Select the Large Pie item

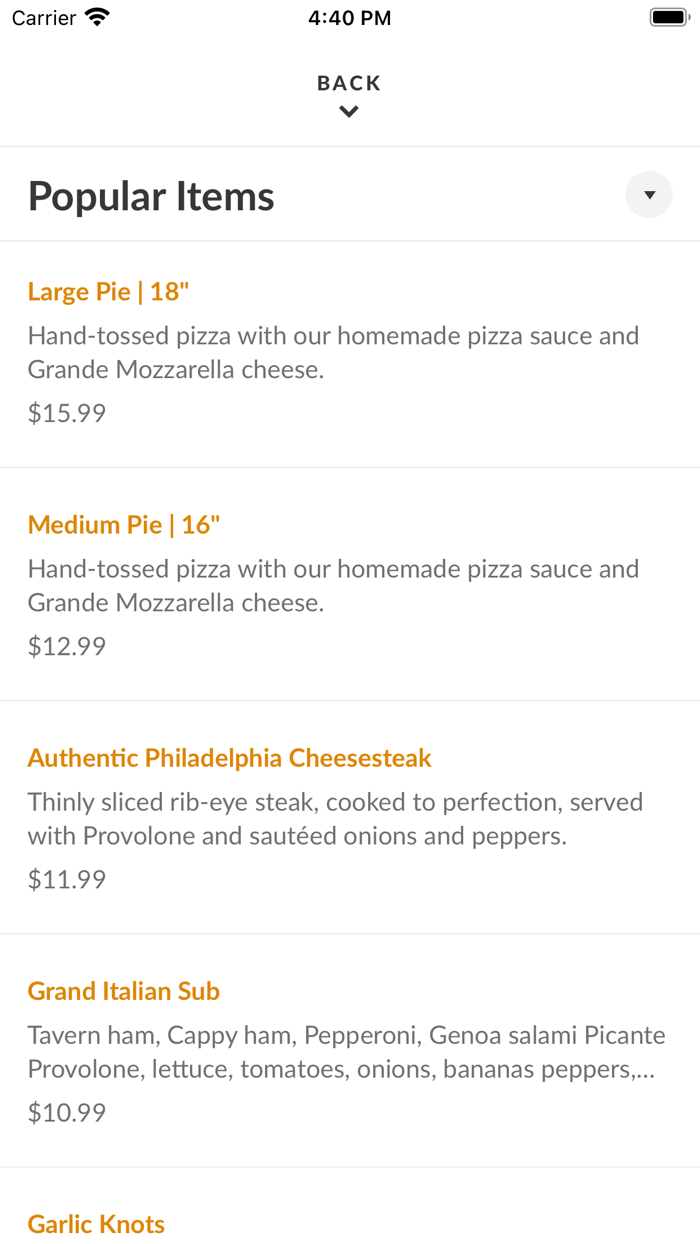109,292
